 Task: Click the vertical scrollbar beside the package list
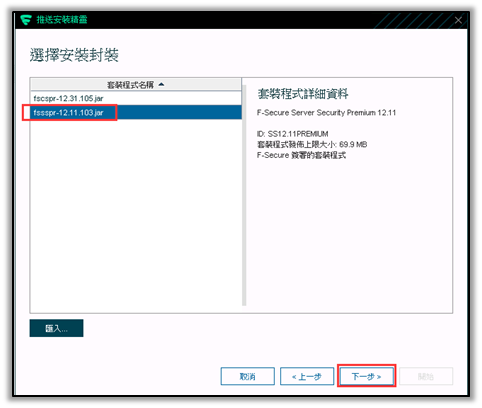point(244,195)
